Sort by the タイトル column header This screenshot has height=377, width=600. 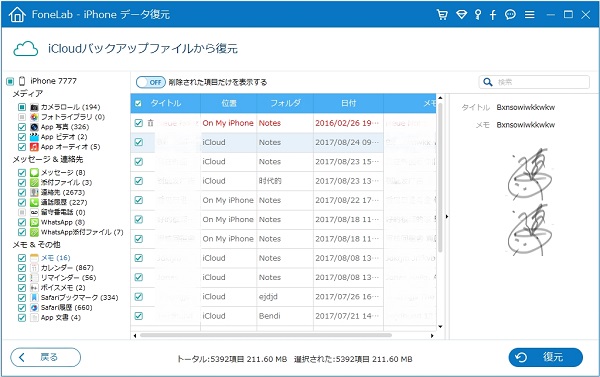(x=166, y=103)
